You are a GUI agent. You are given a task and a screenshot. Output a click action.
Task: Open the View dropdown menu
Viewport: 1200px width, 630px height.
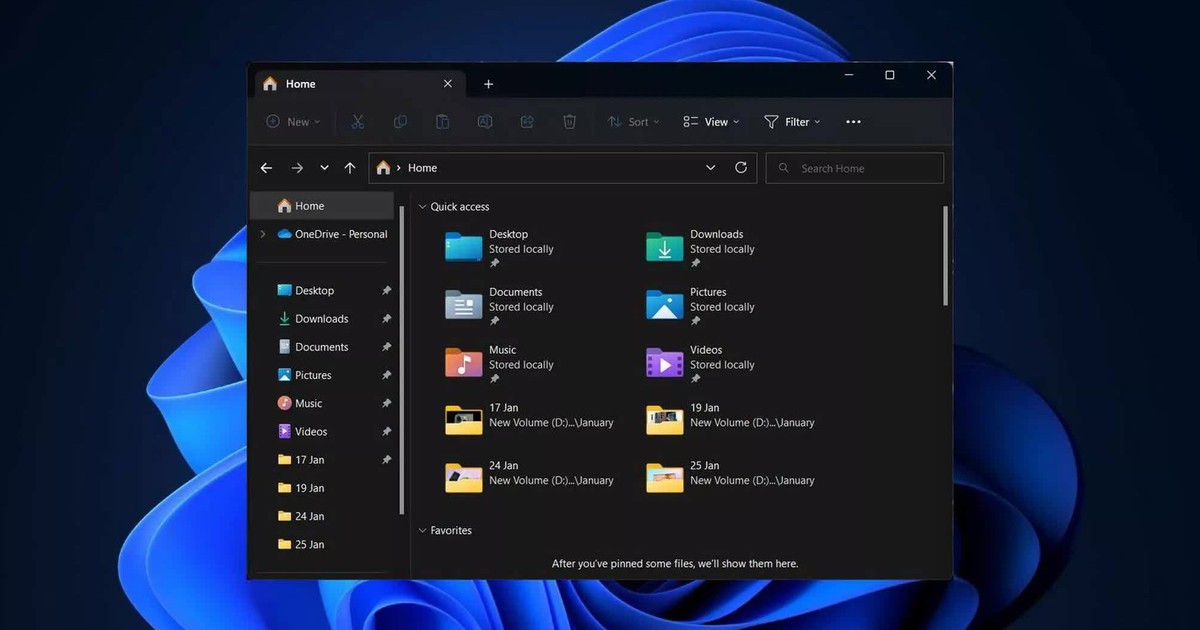(x=711, y=122)
